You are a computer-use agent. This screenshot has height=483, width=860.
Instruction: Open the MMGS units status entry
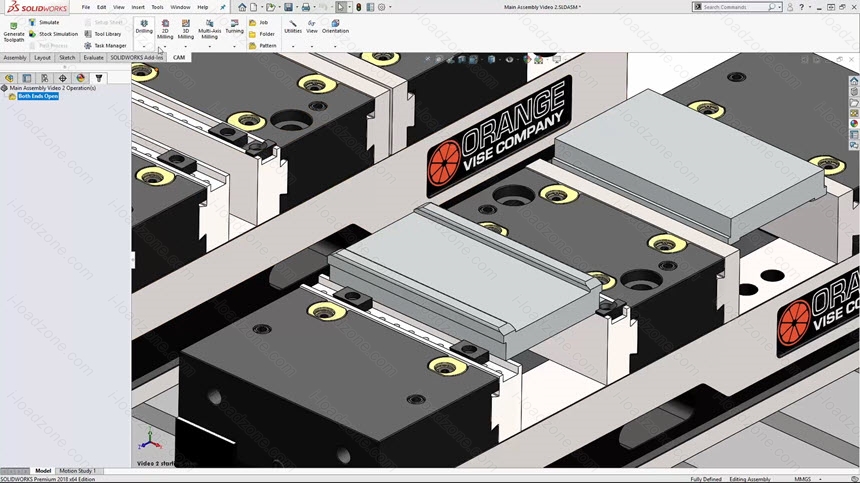click(802, 479)
